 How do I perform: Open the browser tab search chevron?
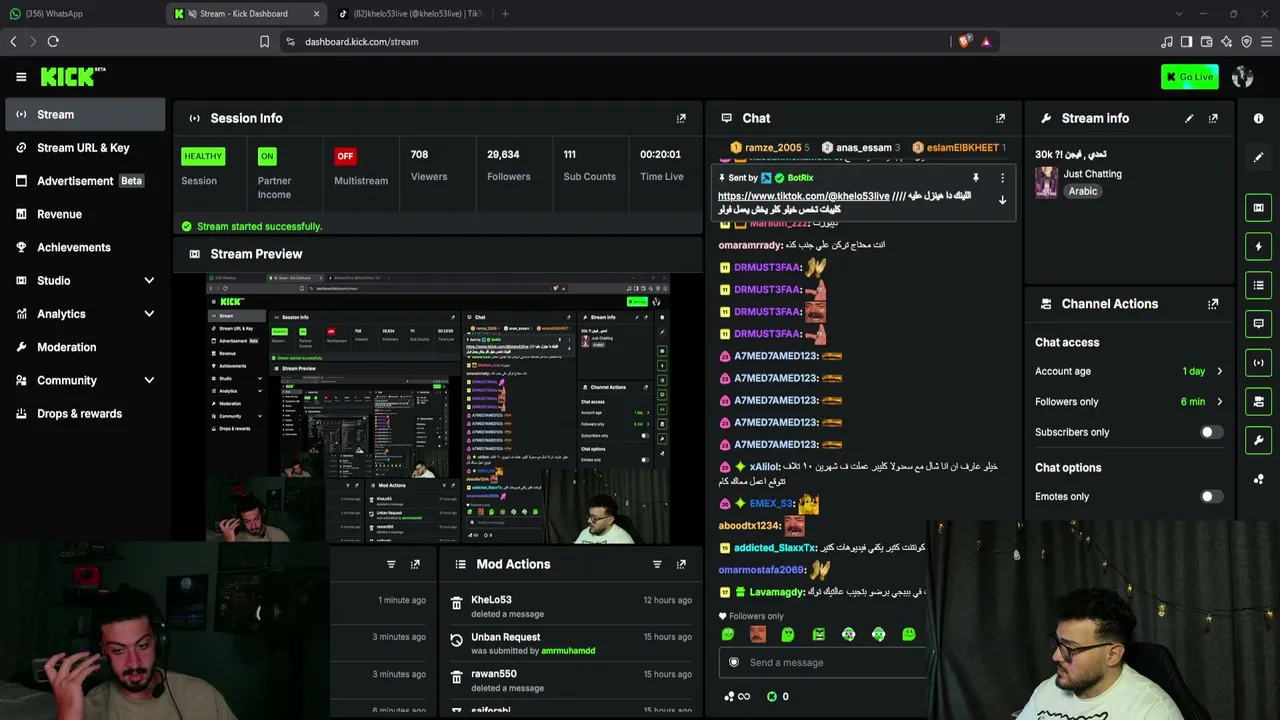[x=1178, y=14]
